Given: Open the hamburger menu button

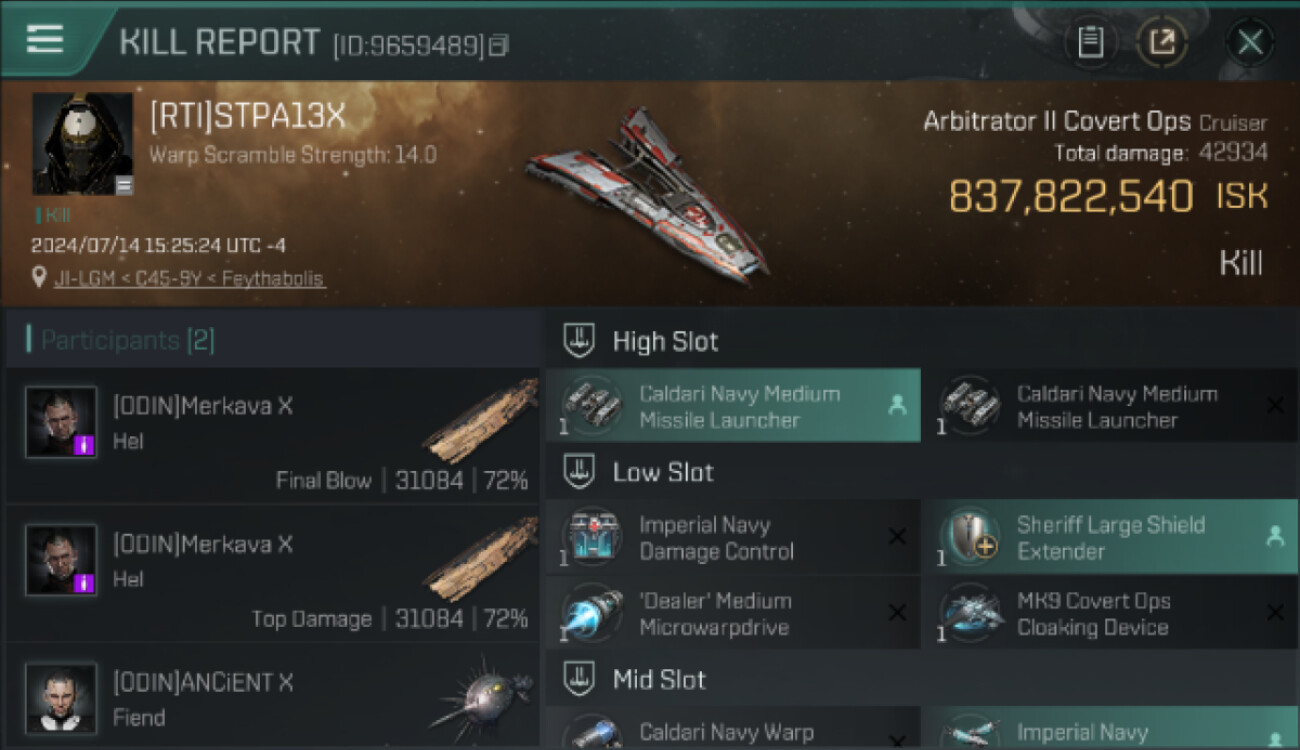Looking at the screenshot, I should pos(45,39).
